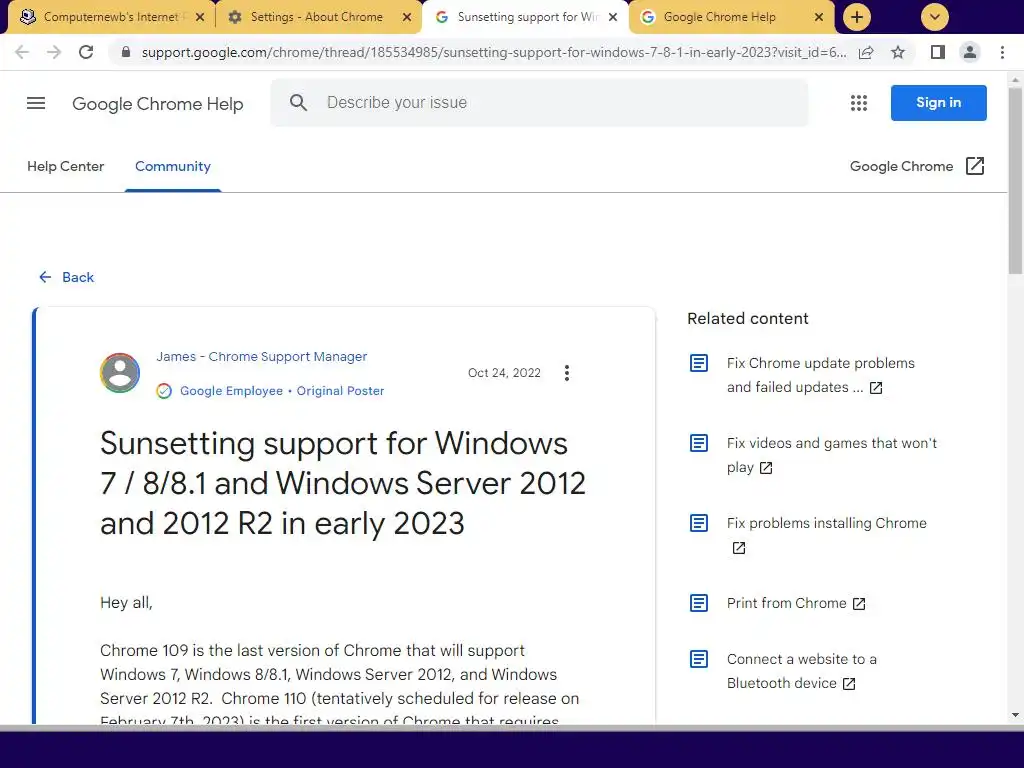Open the post's three-dot options menu
1024x768 pixels.
567,373
